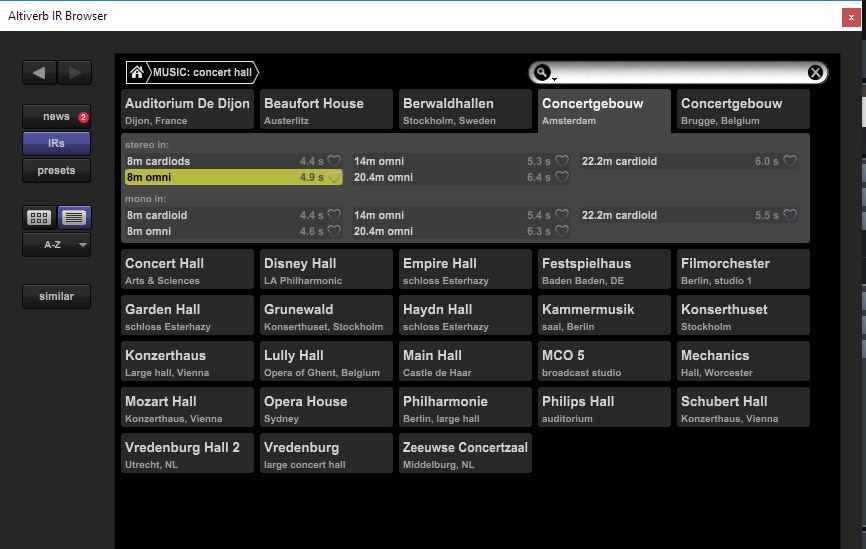866x549 pixels.
Task: Expand Concert Hall Arts & Sciences
Action: 187,270
